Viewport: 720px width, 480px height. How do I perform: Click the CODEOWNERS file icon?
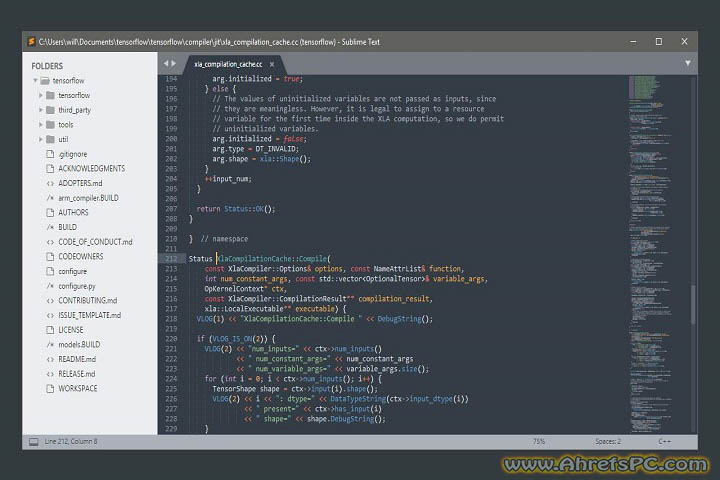[51, 256]
